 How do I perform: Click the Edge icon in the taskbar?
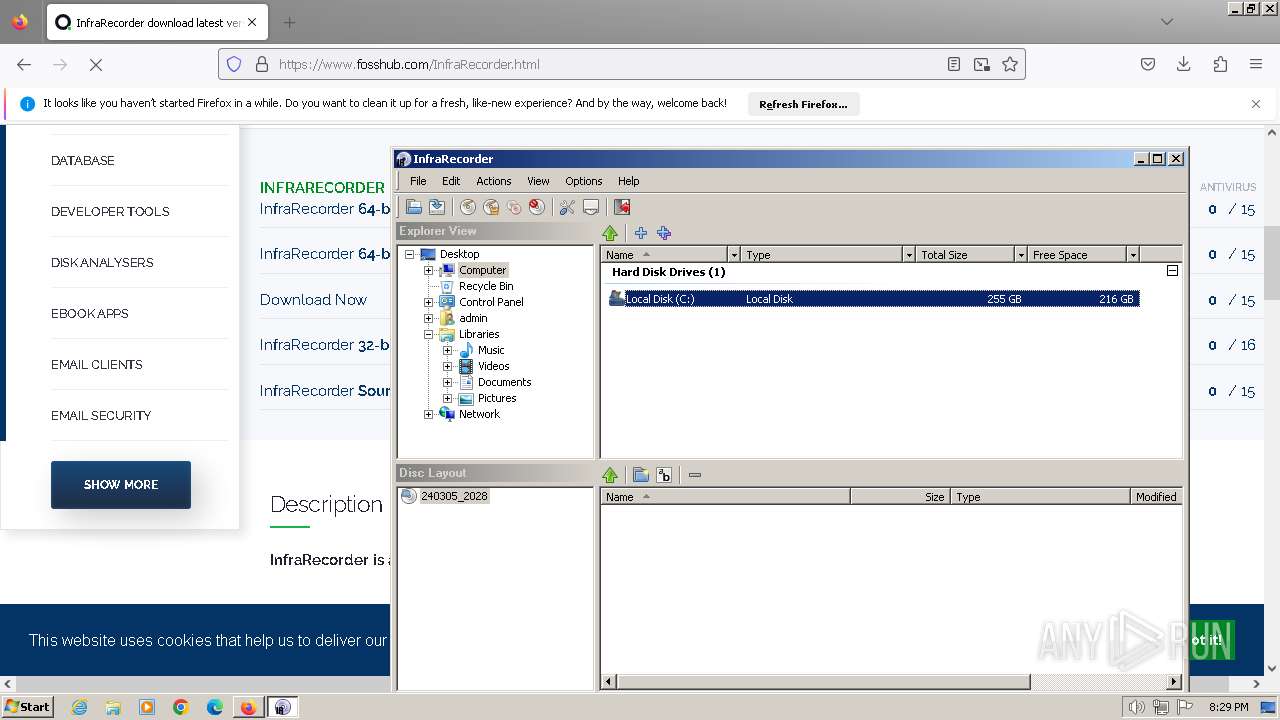coord(215,707)
